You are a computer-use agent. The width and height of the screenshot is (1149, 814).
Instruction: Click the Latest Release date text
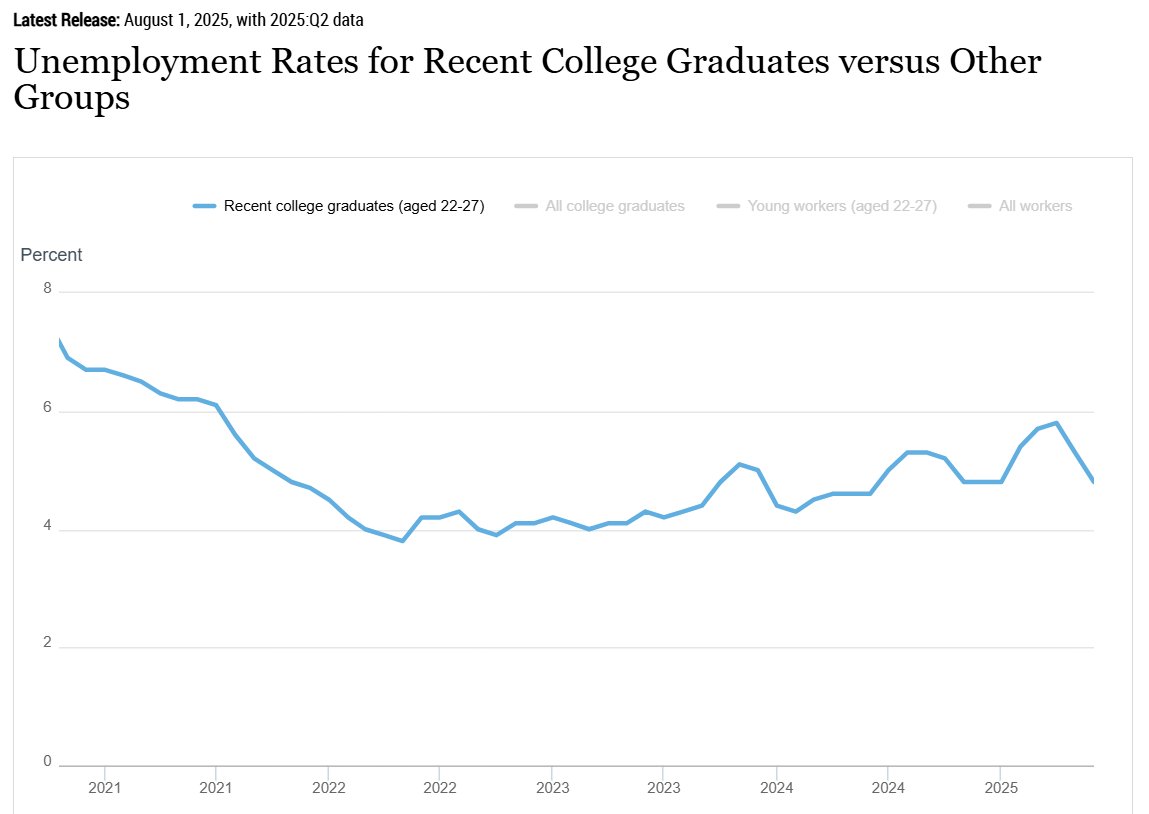(188, 20)
